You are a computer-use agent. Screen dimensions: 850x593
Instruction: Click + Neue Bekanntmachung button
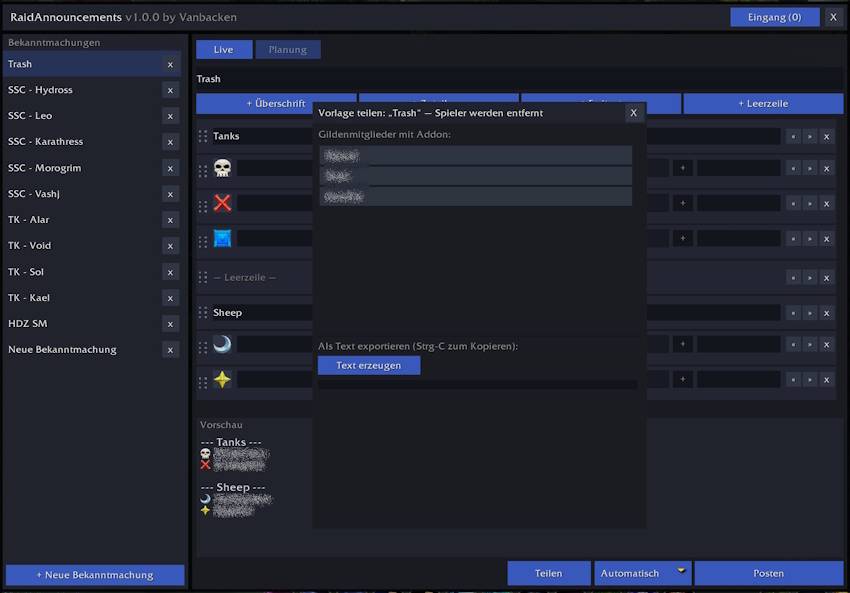pos(95,575)
